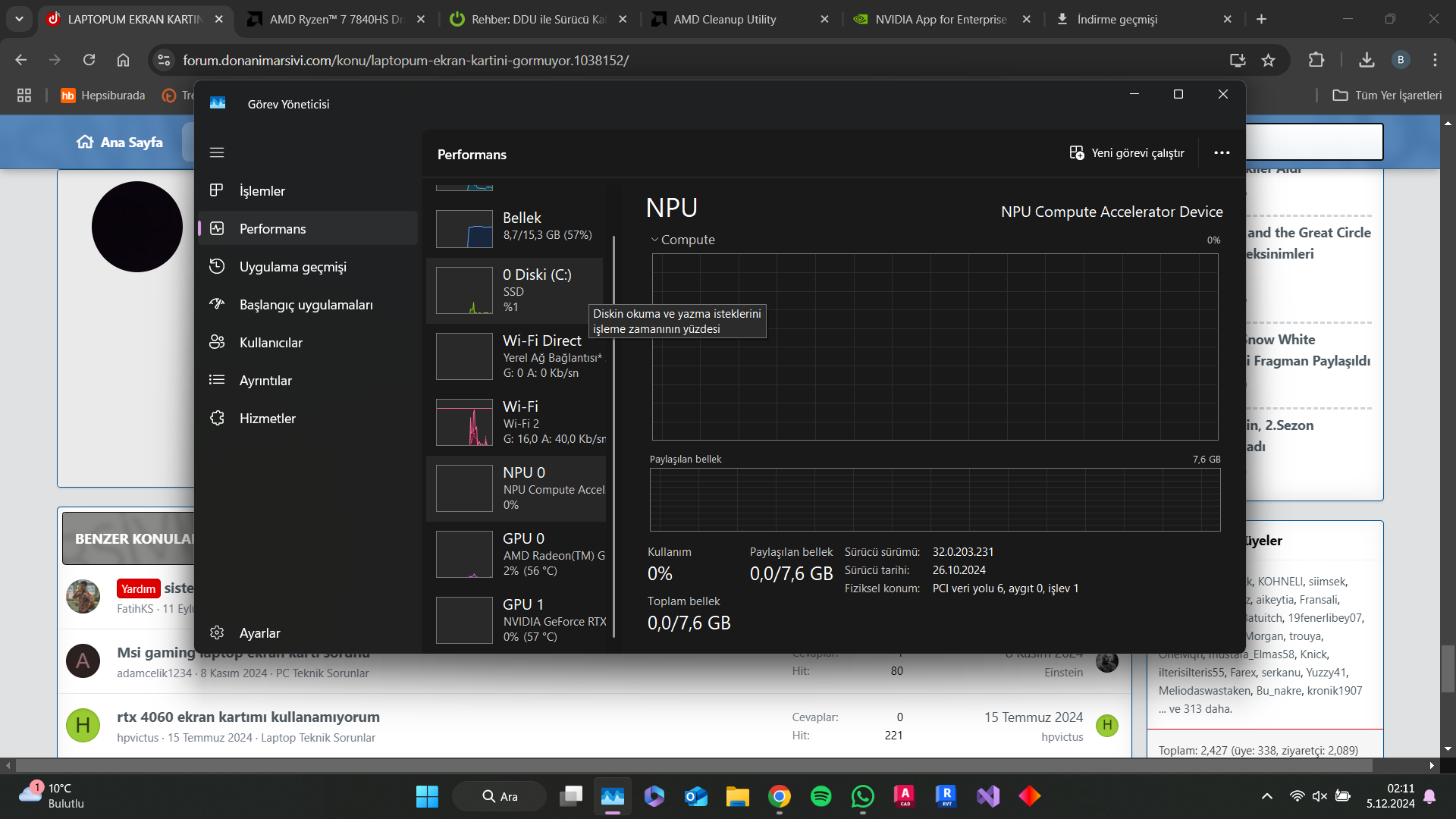The image size is (1456, 819).
Task: Open Uygulama geçmişi page
Action: point(308,266)
